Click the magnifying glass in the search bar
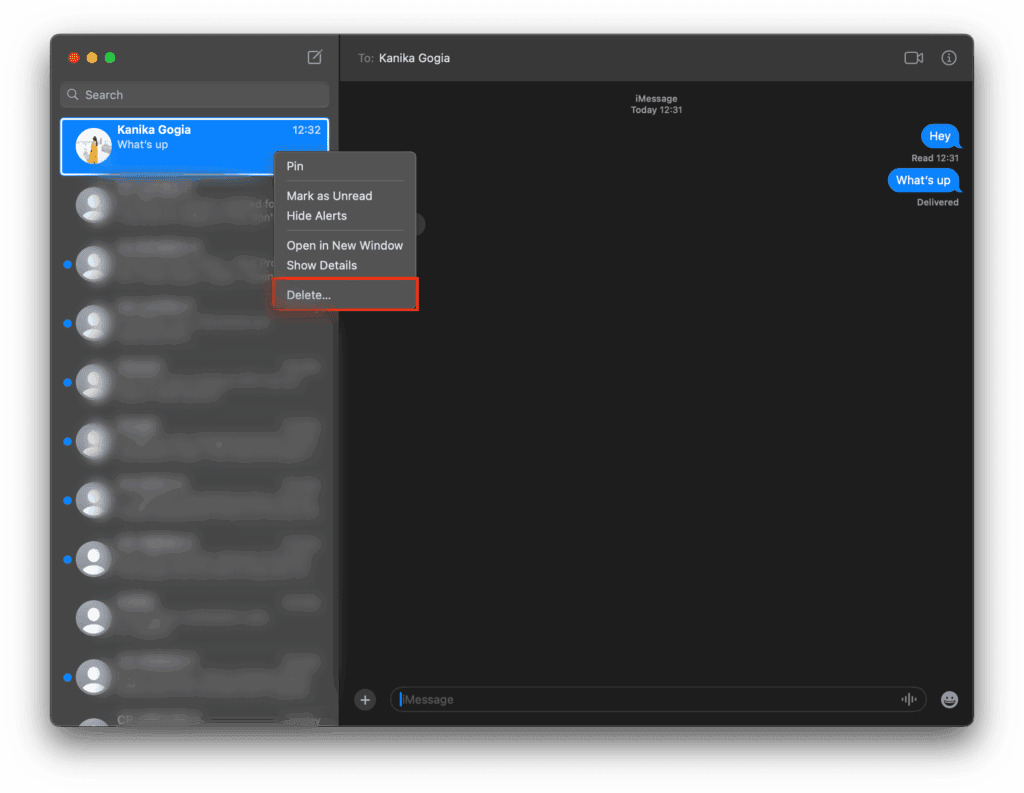Screen dimensions: 1024x793 coord(71,94)
